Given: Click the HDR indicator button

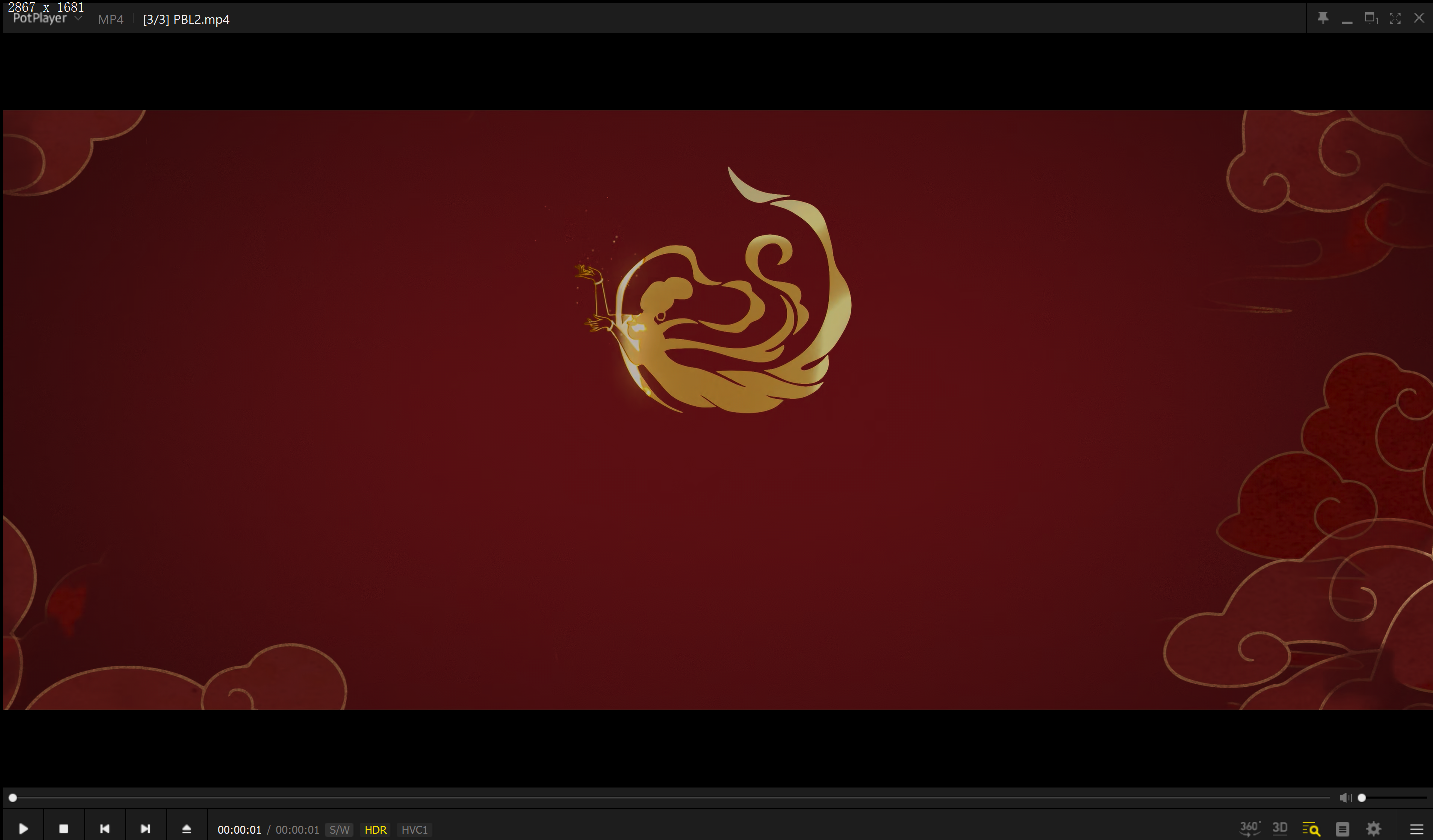Looking at the screenshot, I should click(x=375, y=830).
